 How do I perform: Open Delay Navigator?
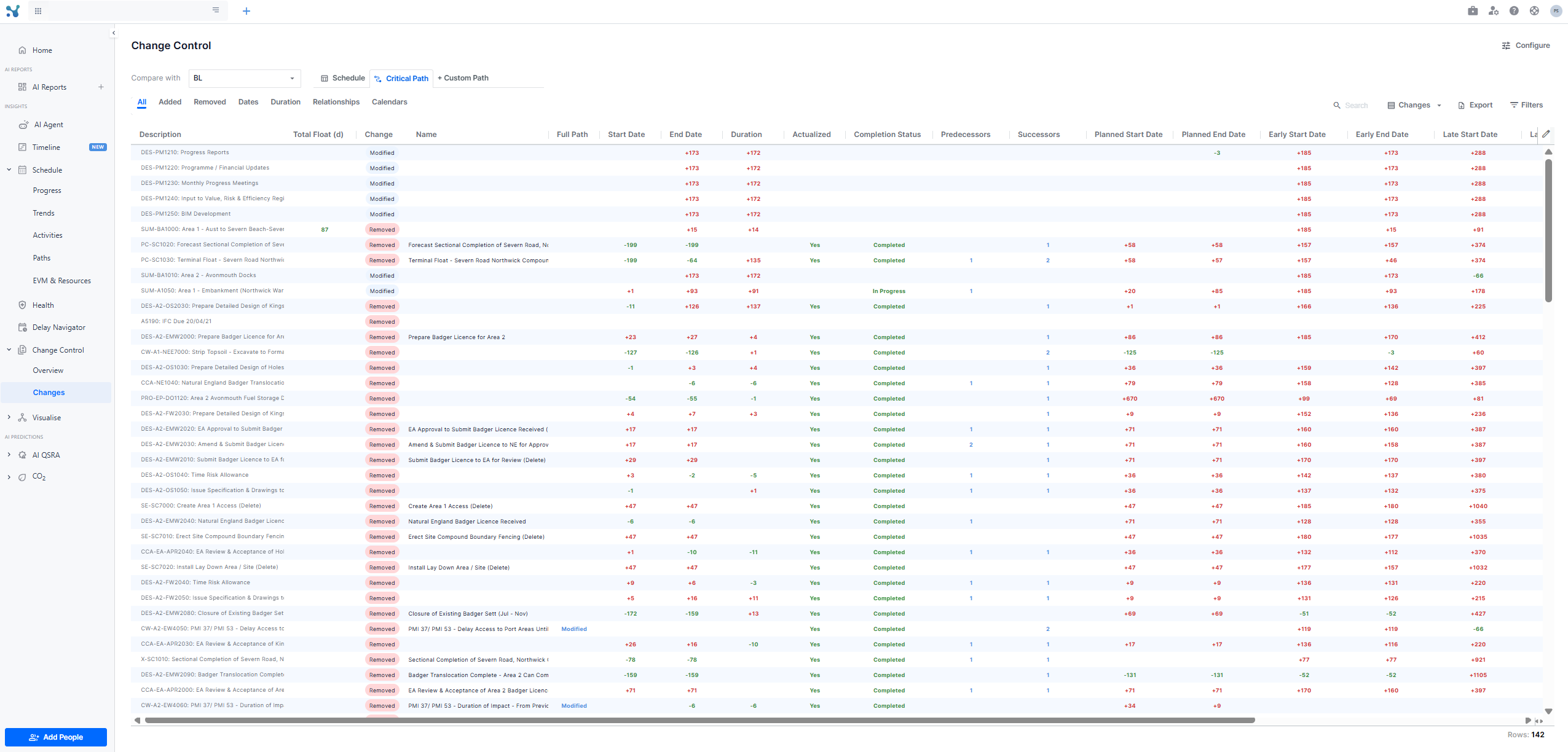pyautogui.click(x=58, y=327)
